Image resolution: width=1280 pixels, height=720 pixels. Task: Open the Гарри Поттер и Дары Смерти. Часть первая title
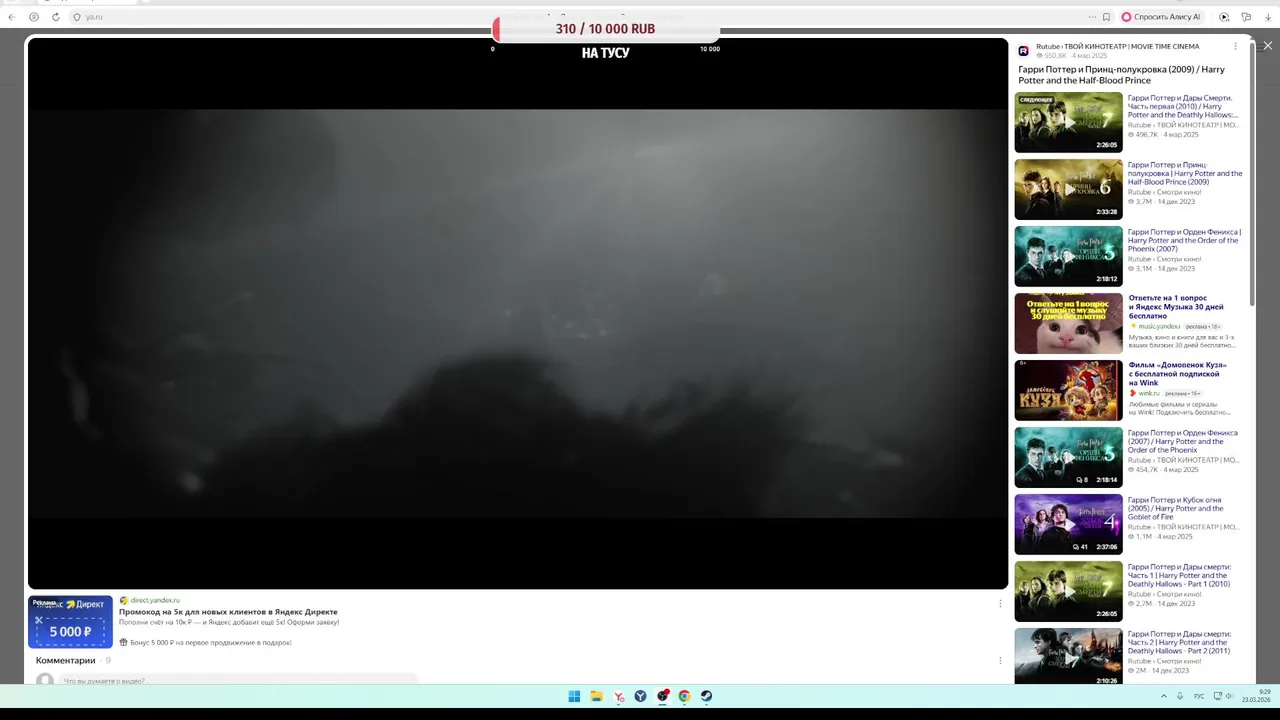click(x=1184, y=106)
